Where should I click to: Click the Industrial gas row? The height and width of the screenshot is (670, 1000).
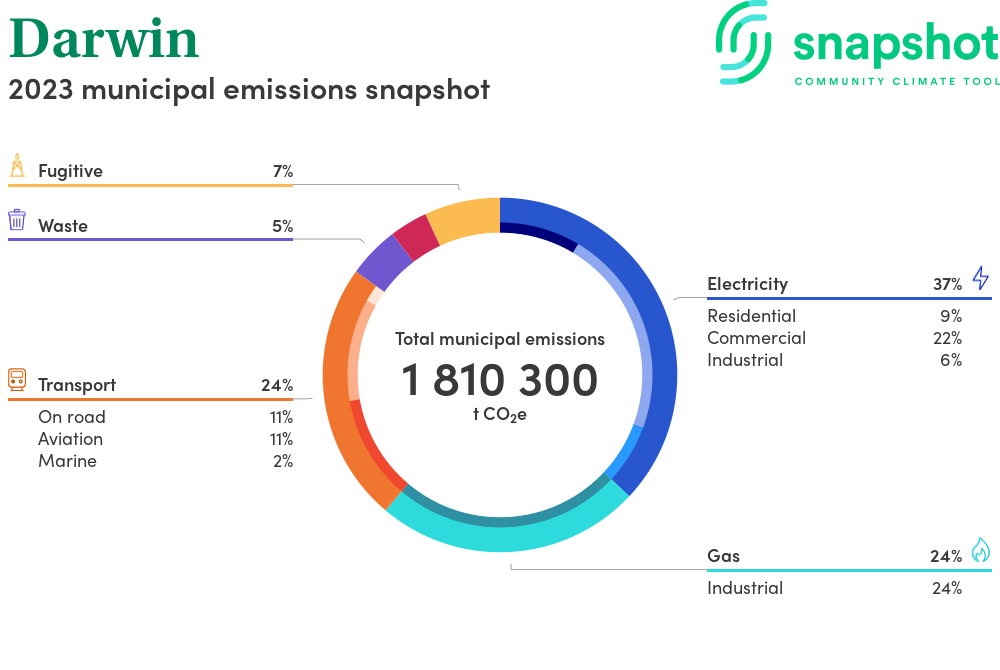coord(833,588)
